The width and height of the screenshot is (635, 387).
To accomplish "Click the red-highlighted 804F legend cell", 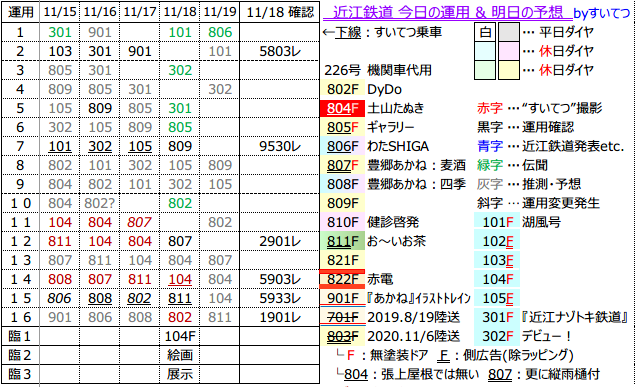I will (343, 108).
